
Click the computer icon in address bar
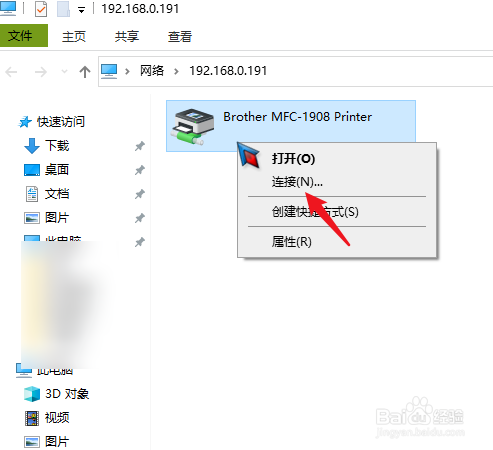point(109,71)
